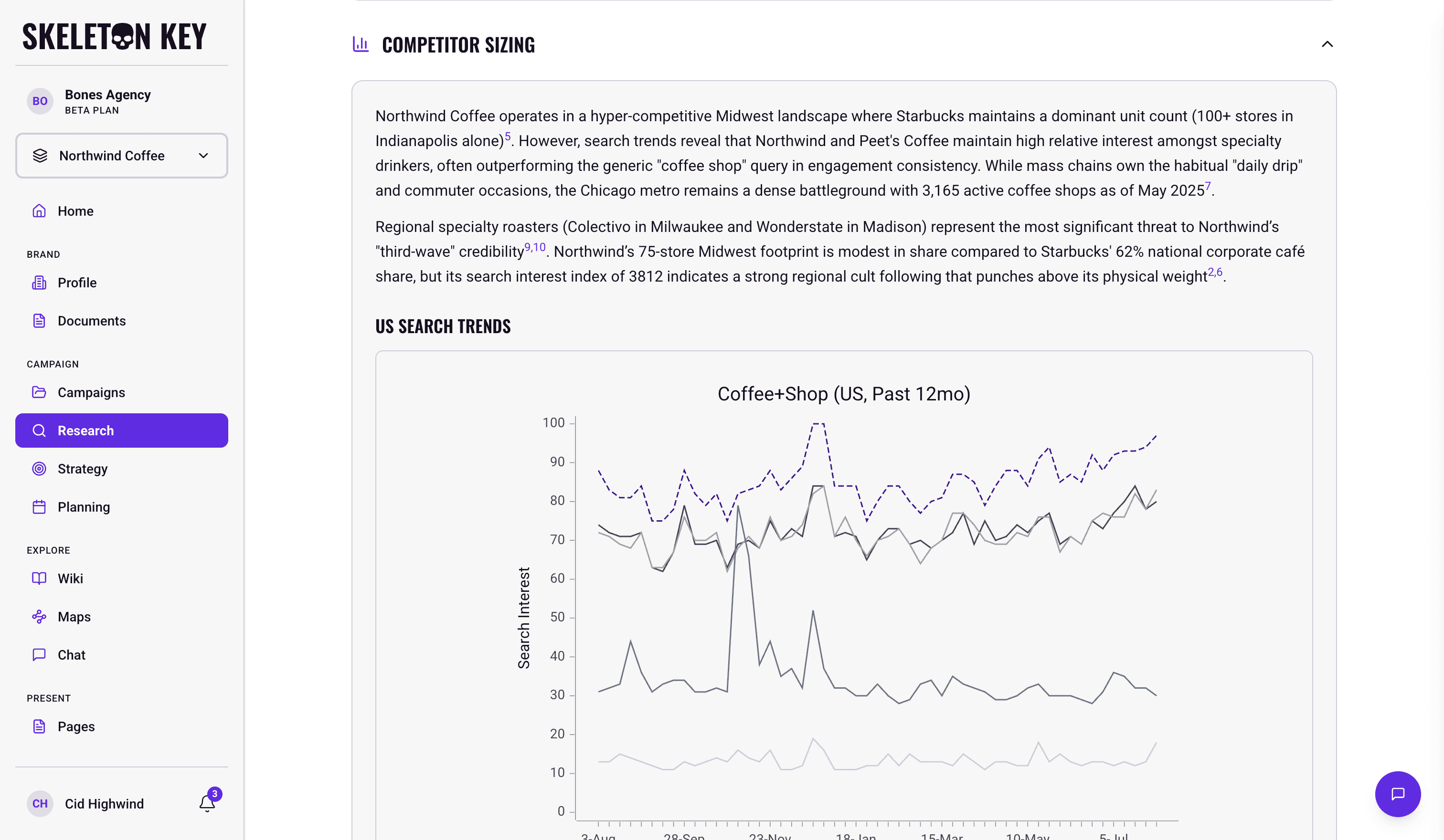Open the Planning section
This screenshot has width=1444, height=840.
pos(121,507)
